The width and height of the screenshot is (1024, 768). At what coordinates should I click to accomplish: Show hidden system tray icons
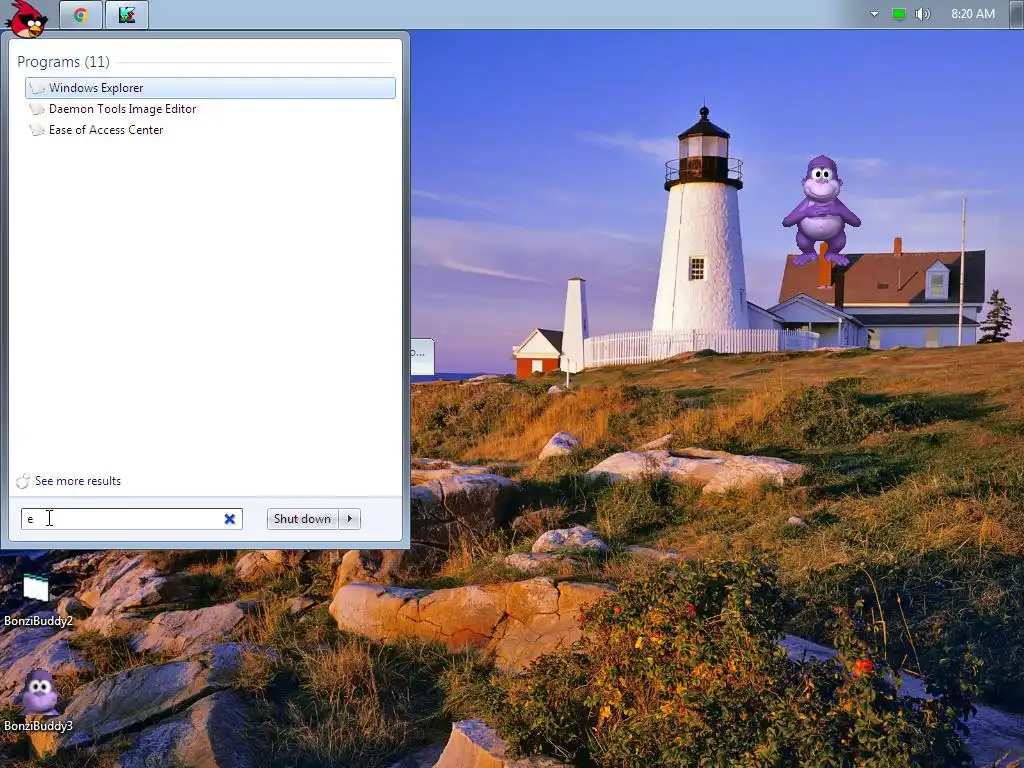click(874, 14)
